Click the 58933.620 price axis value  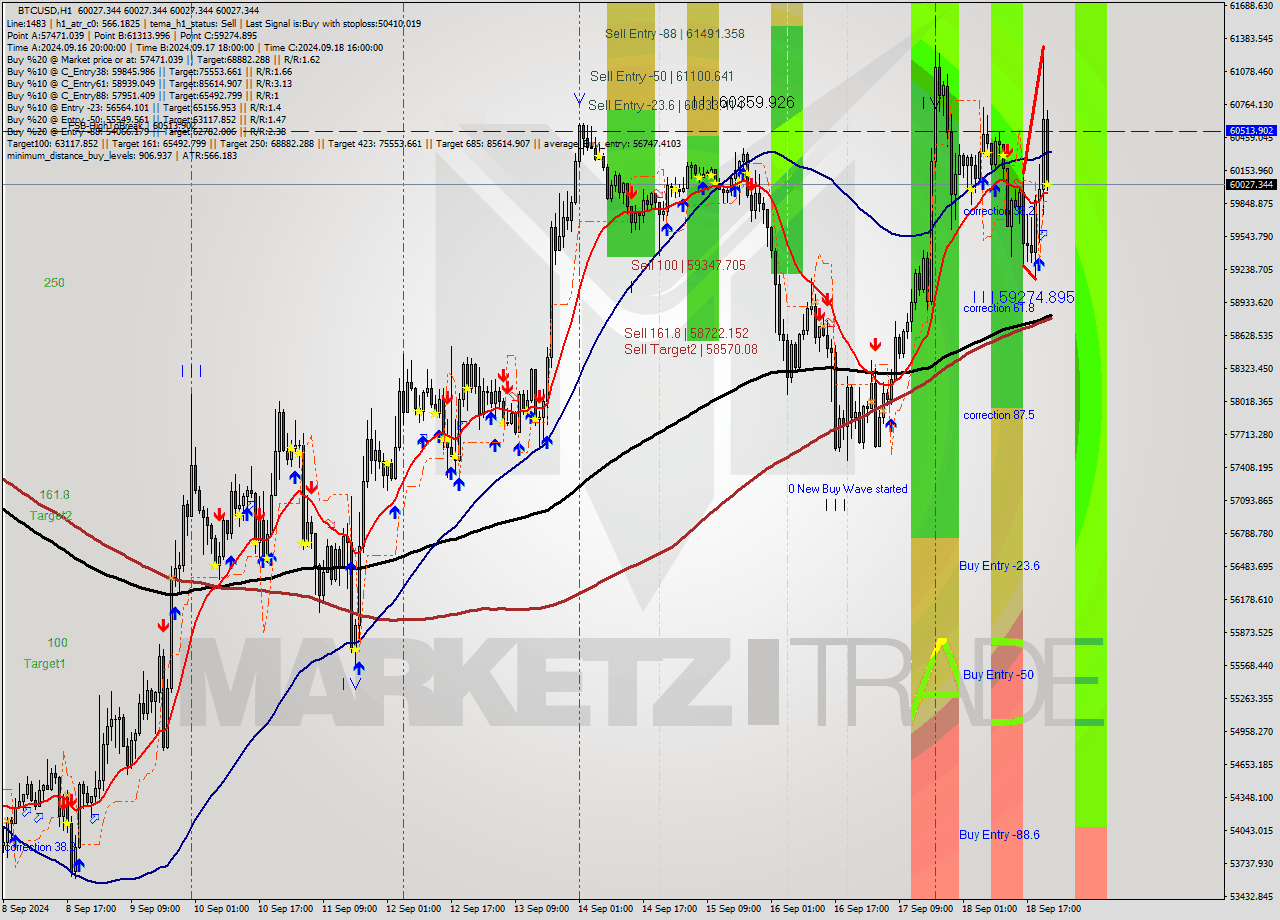[1251, 302]
